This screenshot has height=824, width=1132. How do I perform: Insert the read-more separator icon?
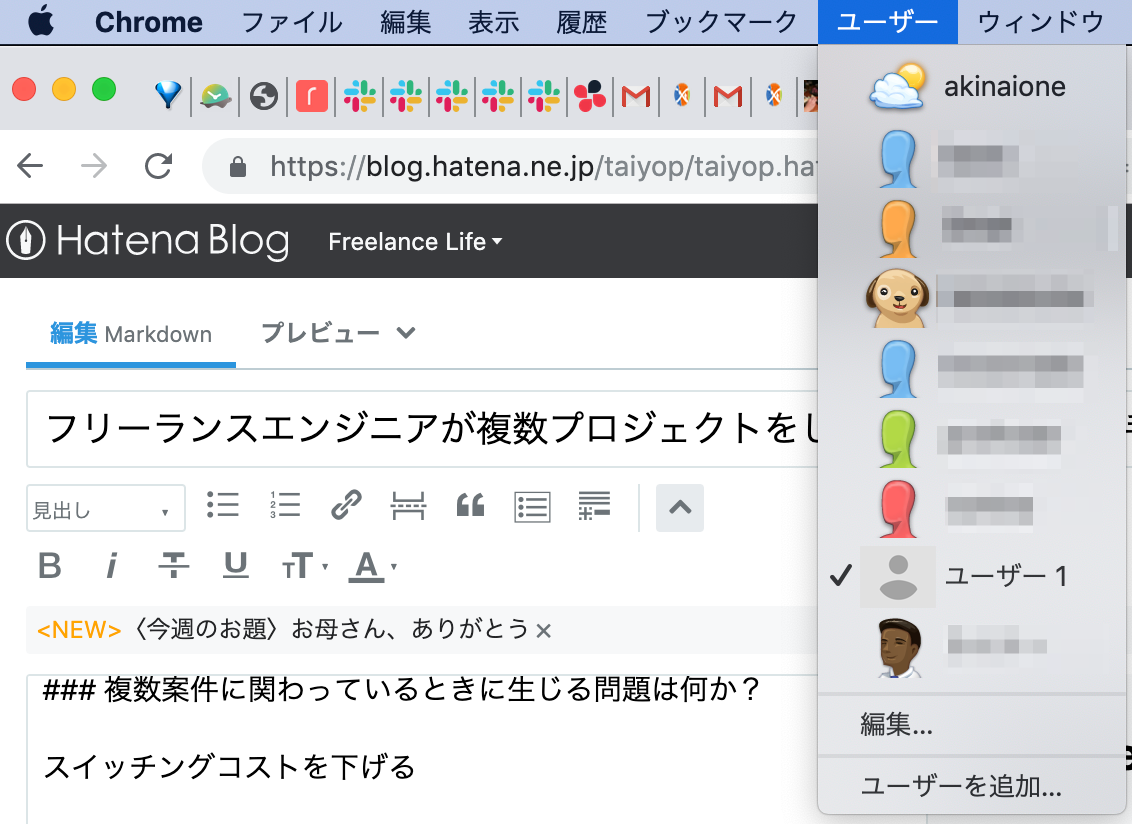(408, 505)
